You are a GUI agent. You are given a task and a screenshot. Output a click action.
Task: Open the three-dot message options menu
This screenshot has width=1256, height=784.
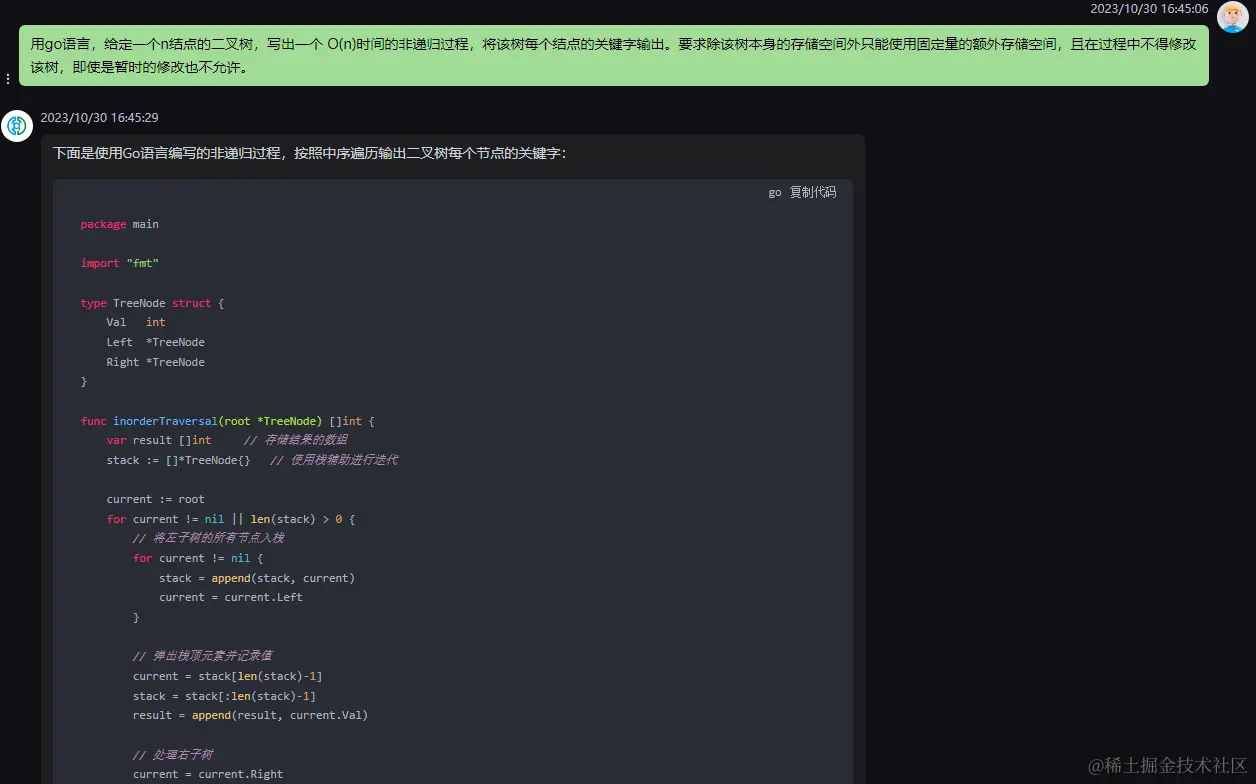click(8, 78)
